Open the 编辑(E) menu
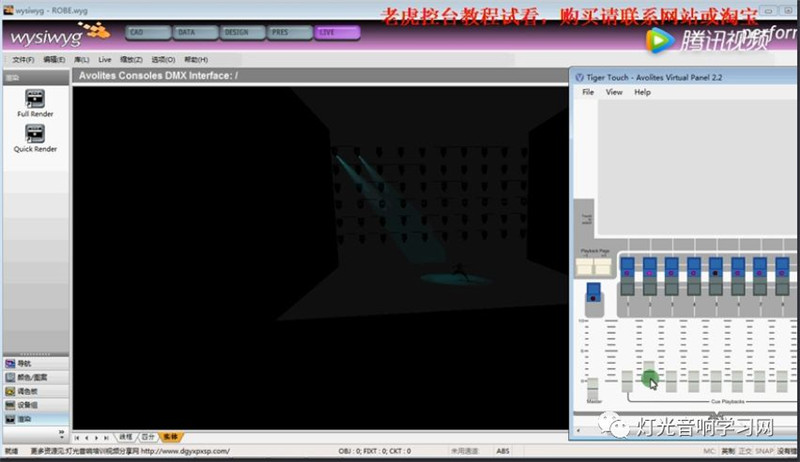The width and height of the screenshot is (800, 462). [x=54, y=60]
